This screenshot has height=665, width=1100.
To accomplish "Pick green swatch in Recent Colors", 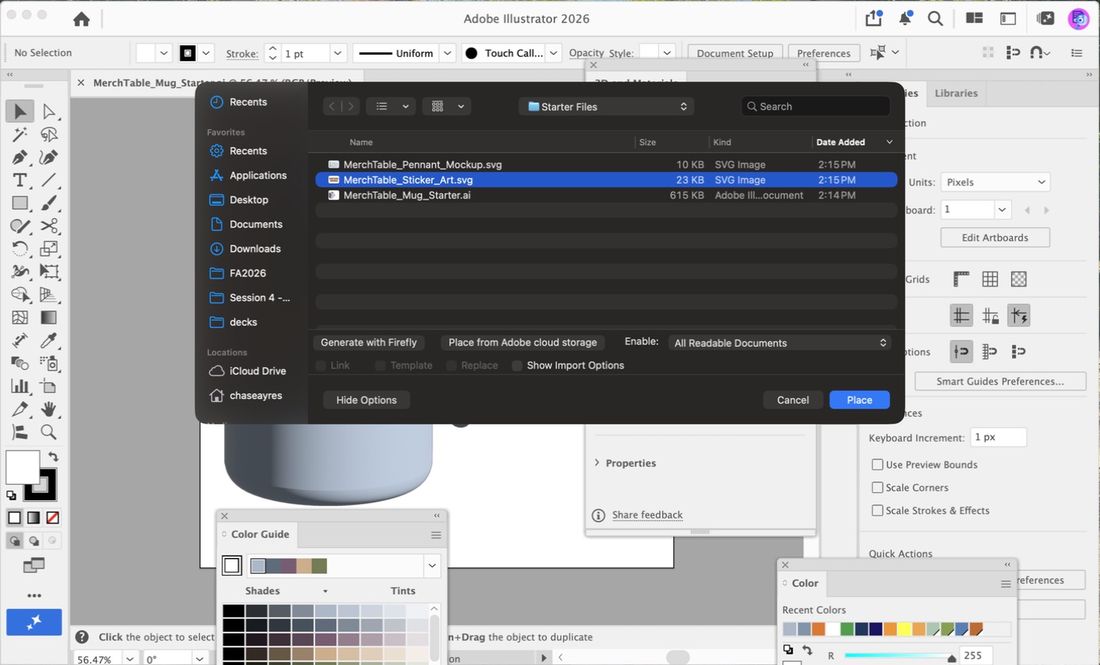I will (x=847, y=629).
